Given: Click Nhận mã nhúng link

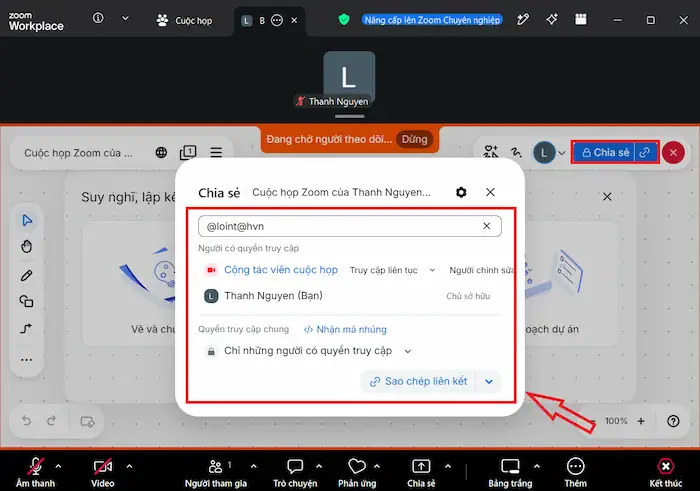Looking at the screenshot, I should 345,329.
